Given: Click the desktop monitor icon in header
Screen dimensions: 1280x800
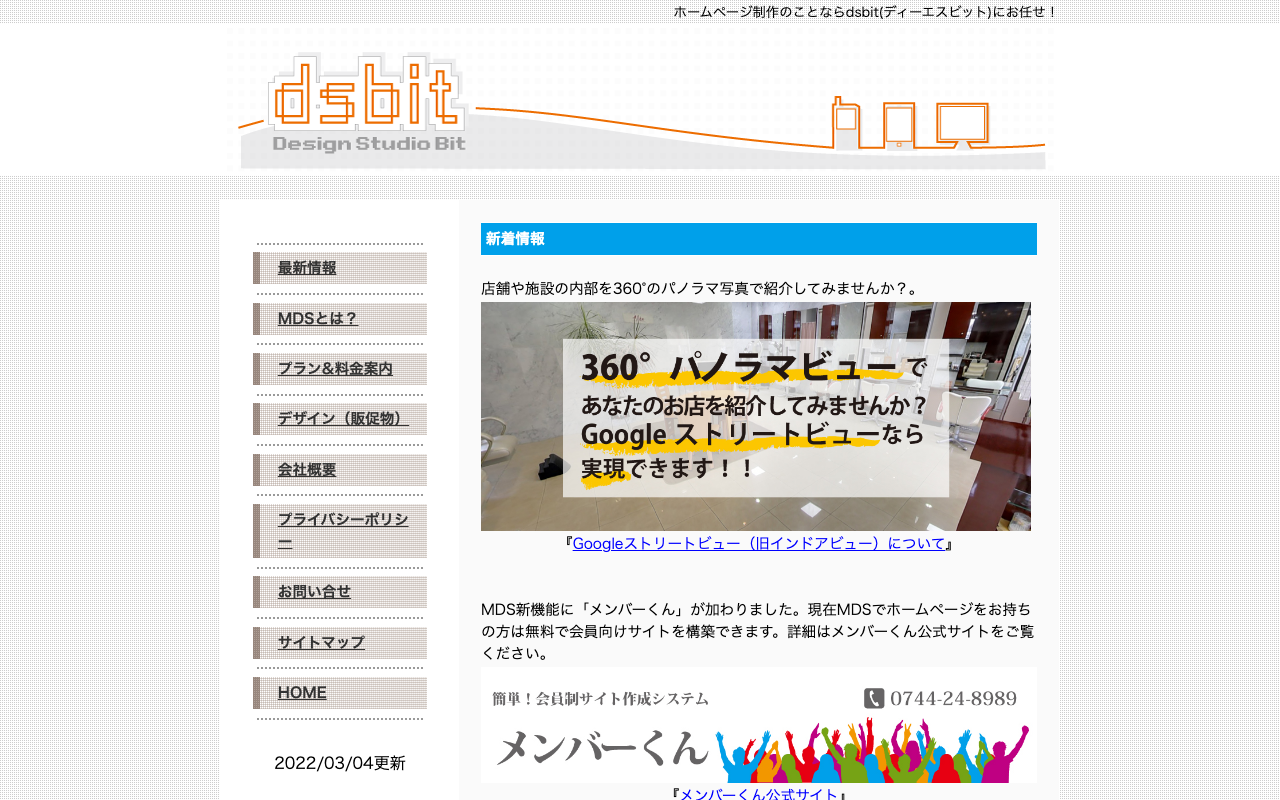Looking at the screenshot, I should point(962,124).
